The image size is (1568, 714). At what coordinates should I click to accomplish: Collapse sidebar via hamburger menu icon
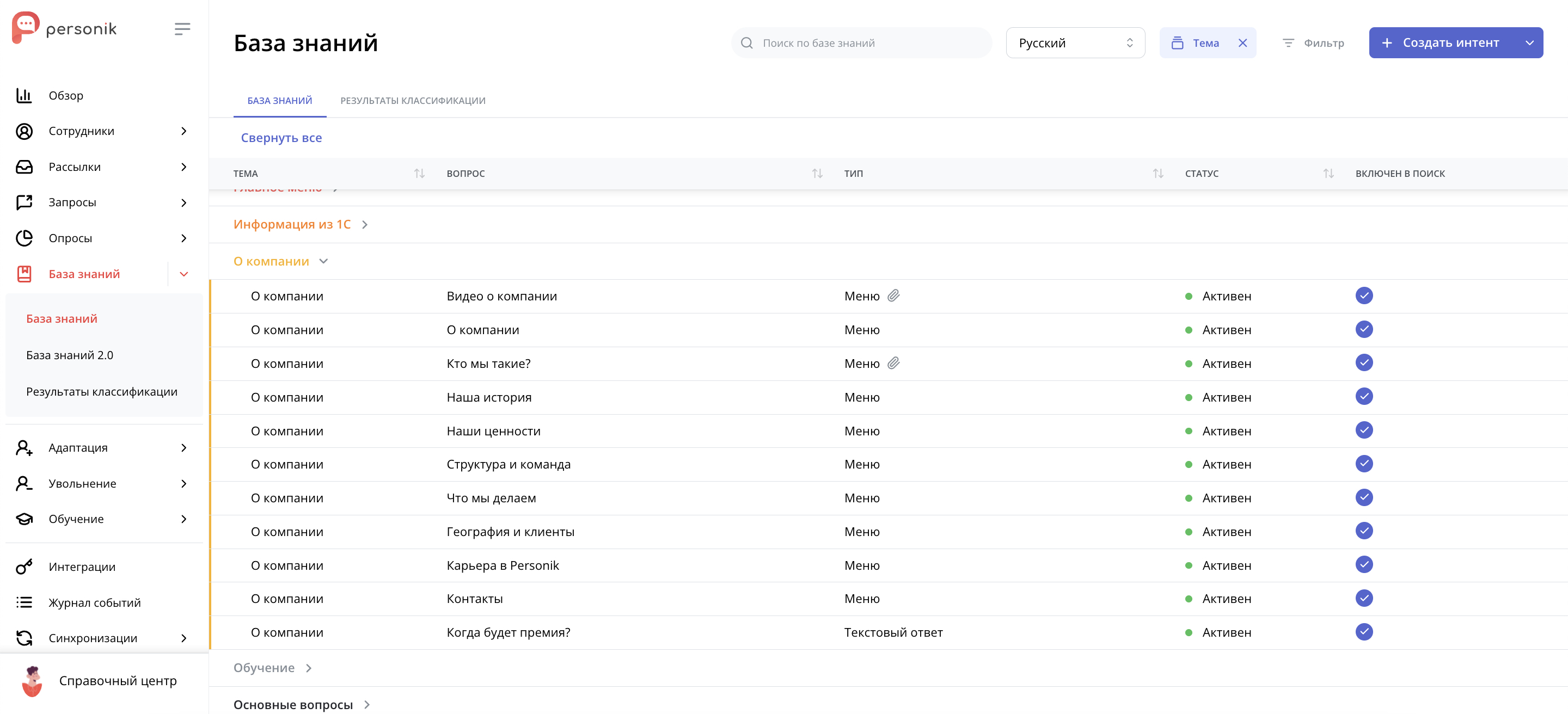click(x=182, y=29)
